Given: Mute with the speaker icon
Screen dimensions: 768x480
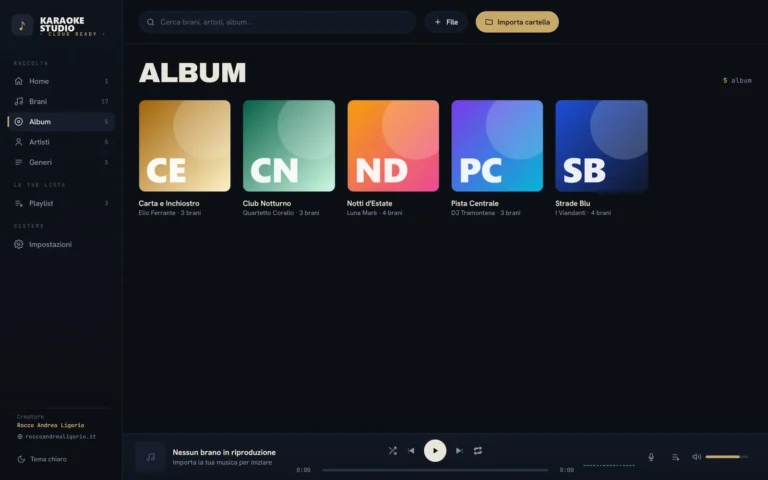Looking at the screenshot, I should 696,457.
